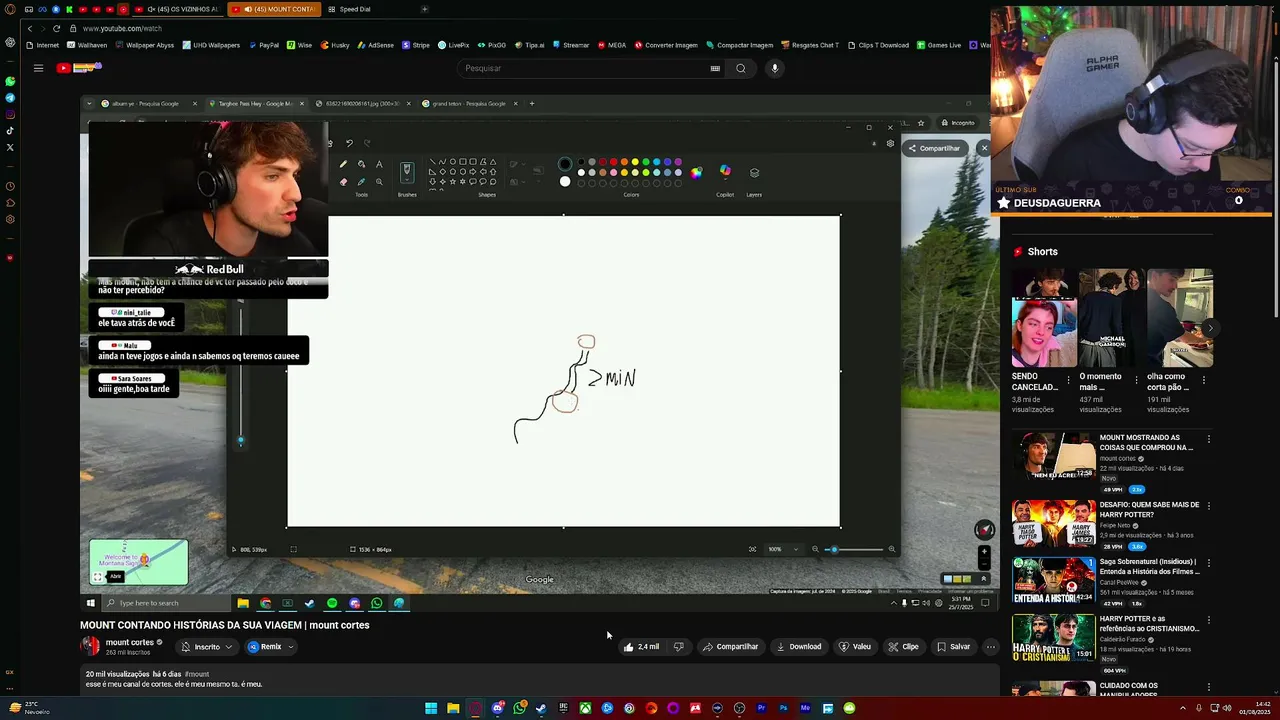Viewport: 1280px width, 720px height.
Task: Open Media Encoder from taskbar
Action: click(805, 708)
